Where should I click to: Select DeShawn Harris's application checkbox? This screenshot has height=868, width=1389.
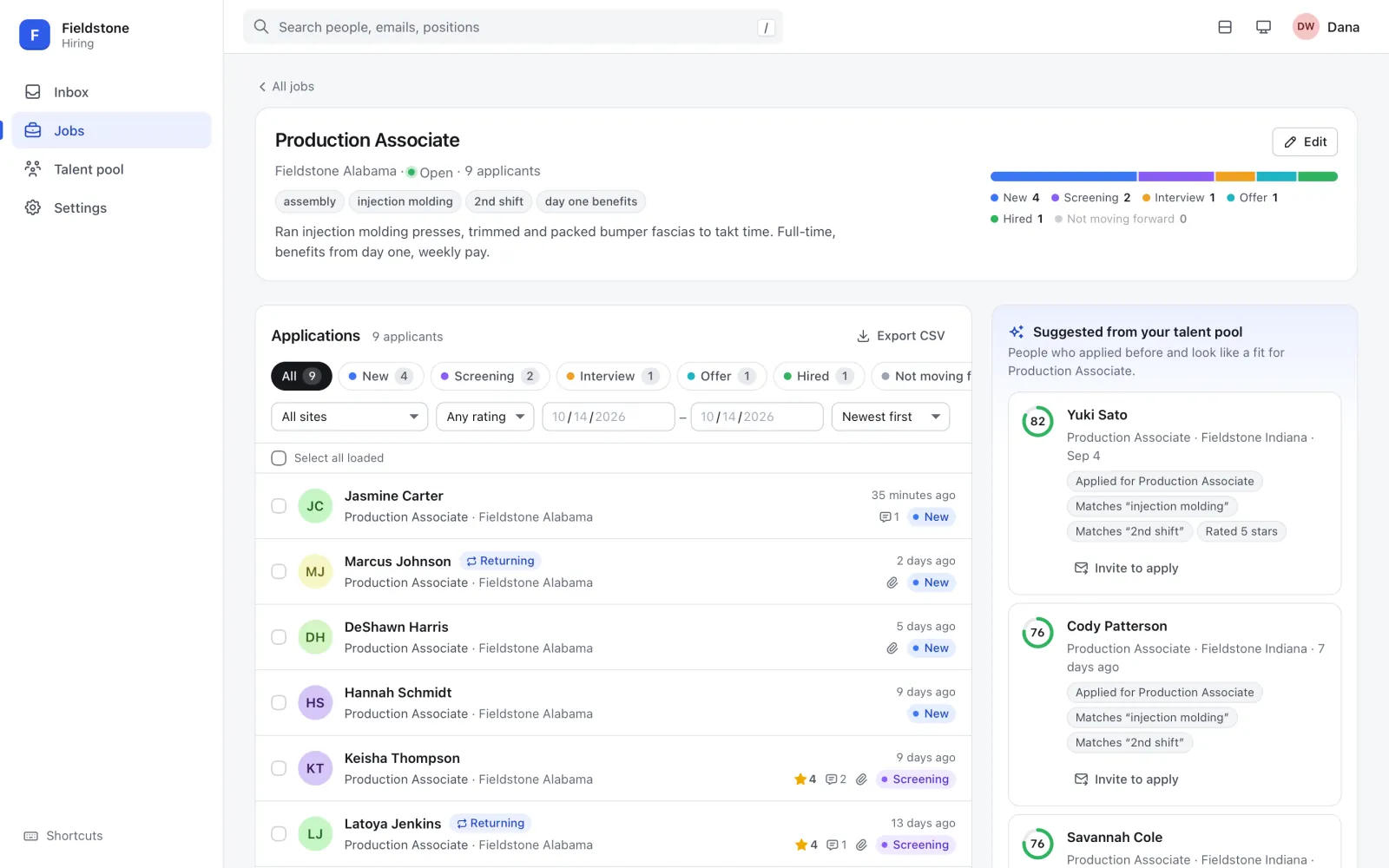click(279, 637)
